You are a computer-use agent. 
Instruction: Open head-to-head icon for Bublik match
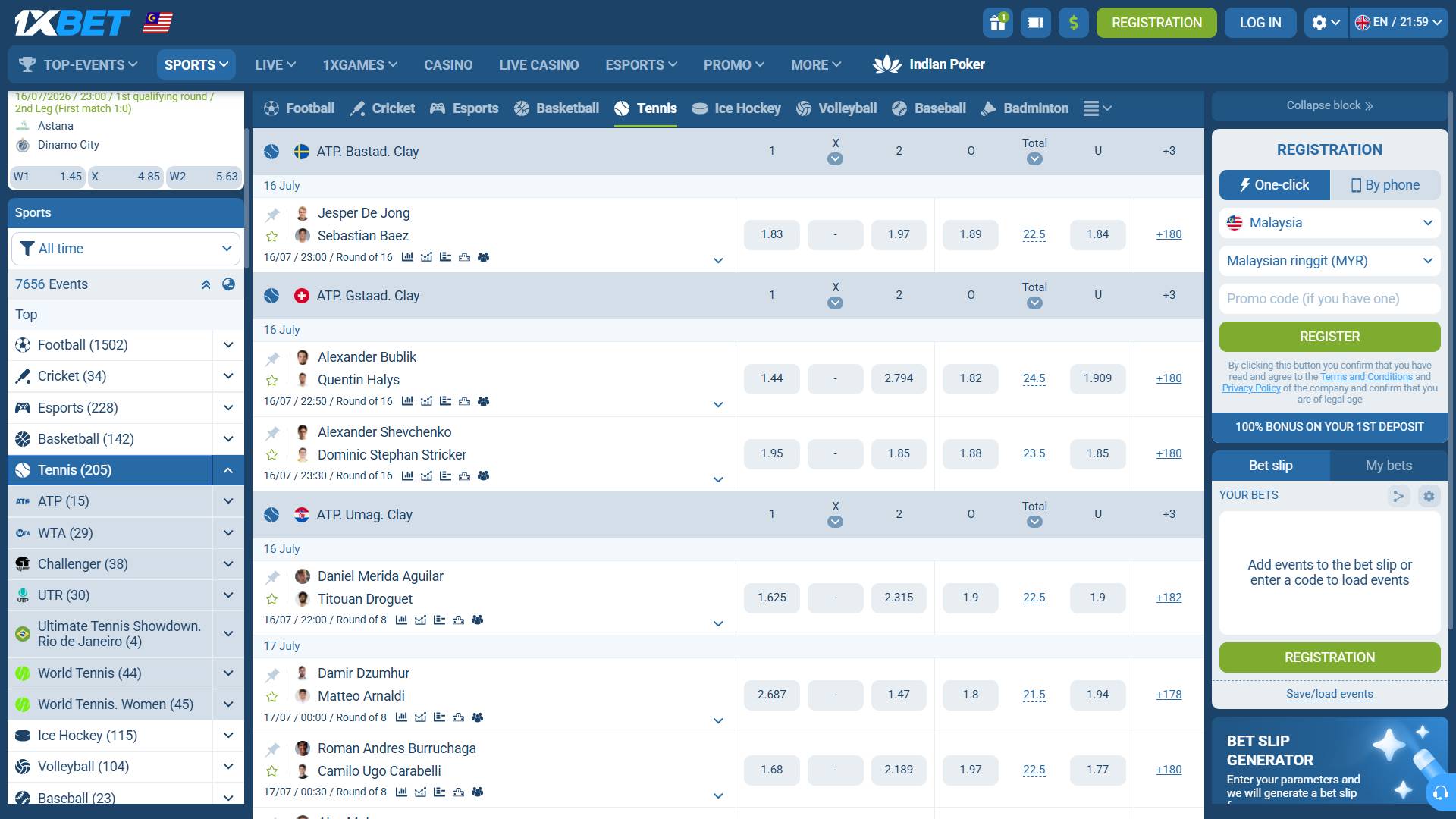(426, 401)
